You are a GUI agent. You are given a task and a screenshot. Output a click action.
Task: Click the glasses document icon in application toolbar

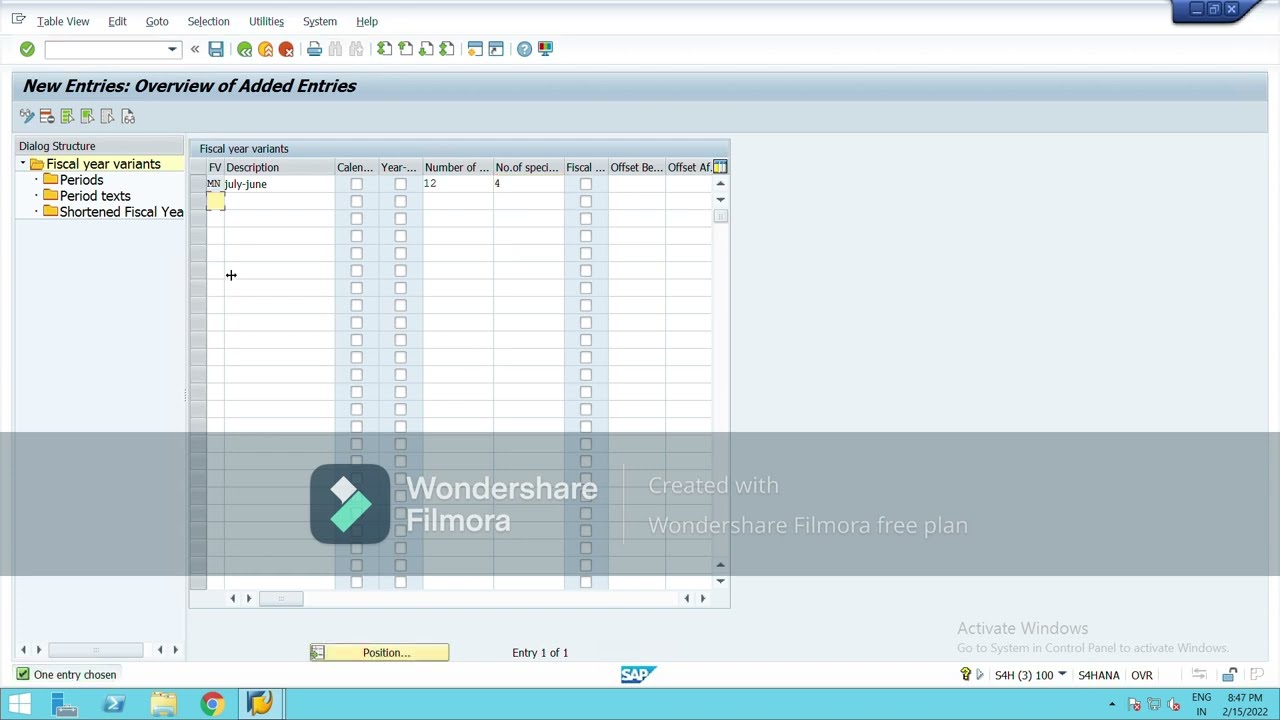(128, 117)
